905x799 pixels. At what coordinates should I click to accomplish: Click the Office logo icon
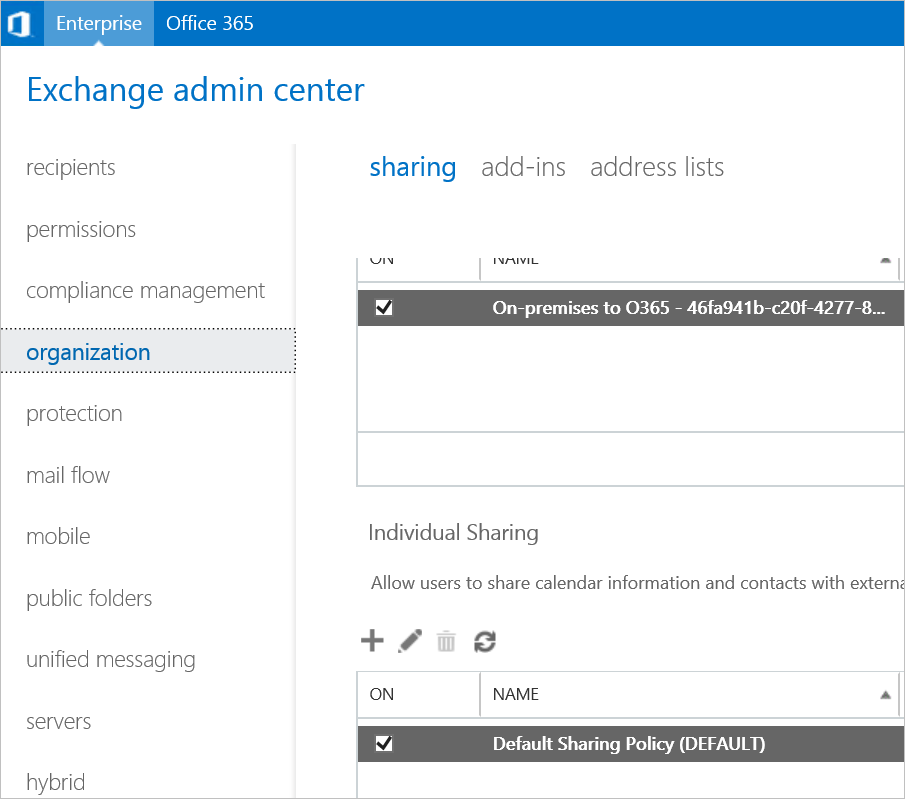coord(20,24)
